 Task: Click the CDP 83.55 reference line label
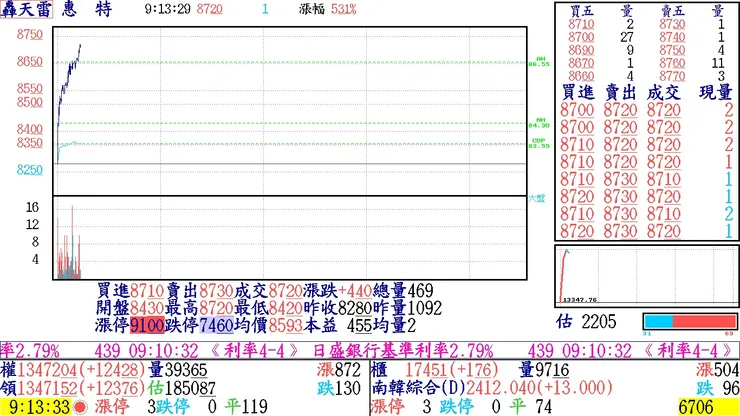(539, 143)
